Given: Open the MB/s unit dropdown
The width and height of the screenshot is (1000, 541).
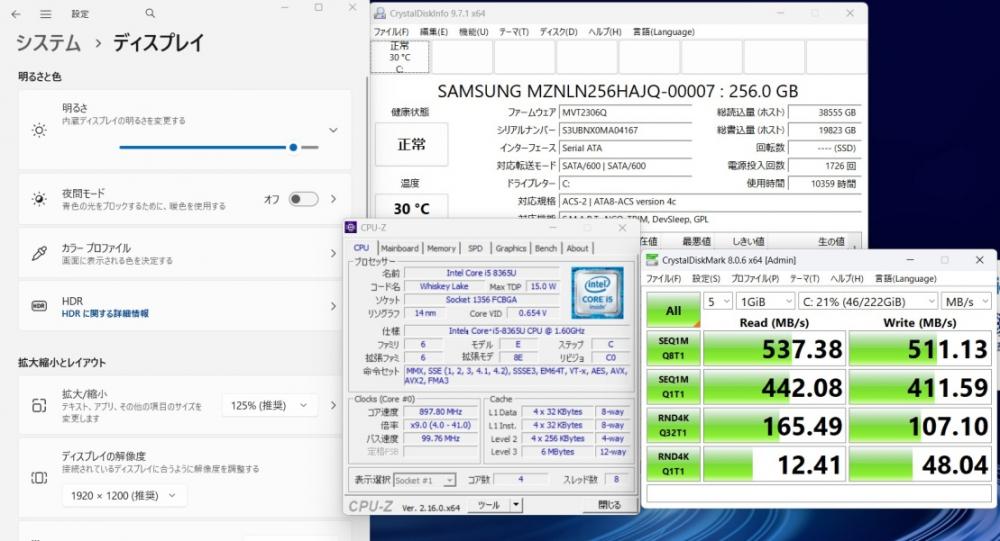Looking at the screenshot, I should tap(966, 302).
